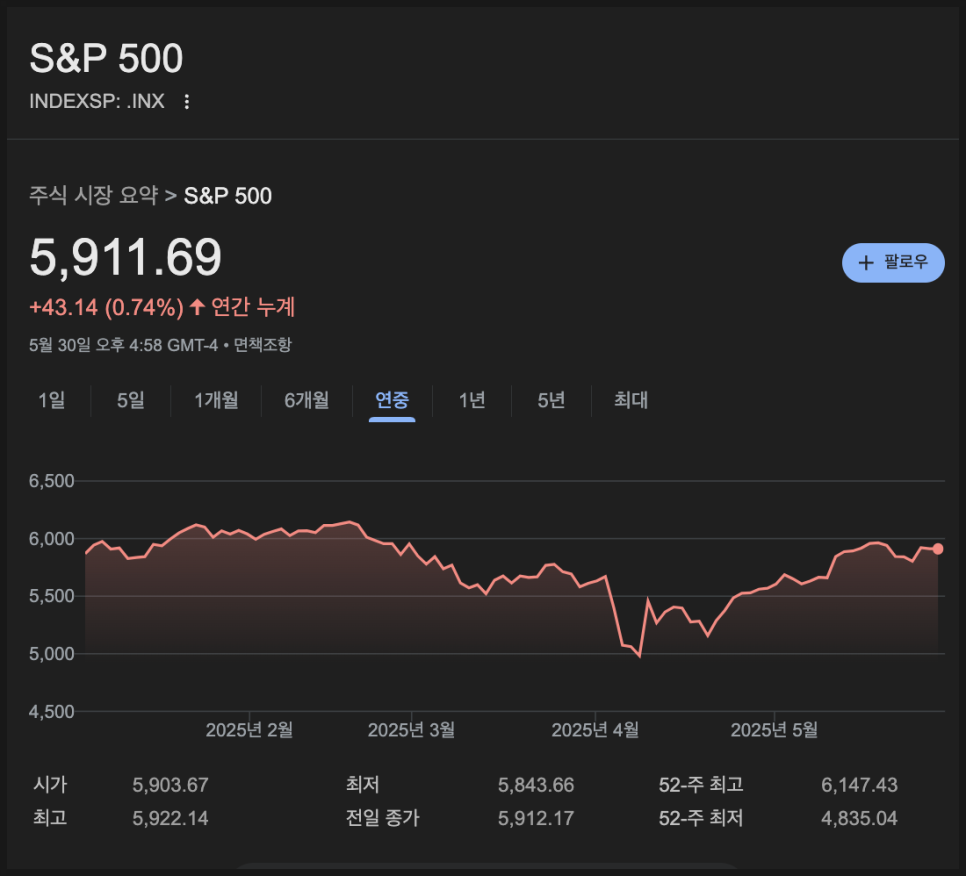Image resolution: width=966 pixels, height=876 pixels.
Task: Click the current price 5,911.69
Action: [126, 257]
